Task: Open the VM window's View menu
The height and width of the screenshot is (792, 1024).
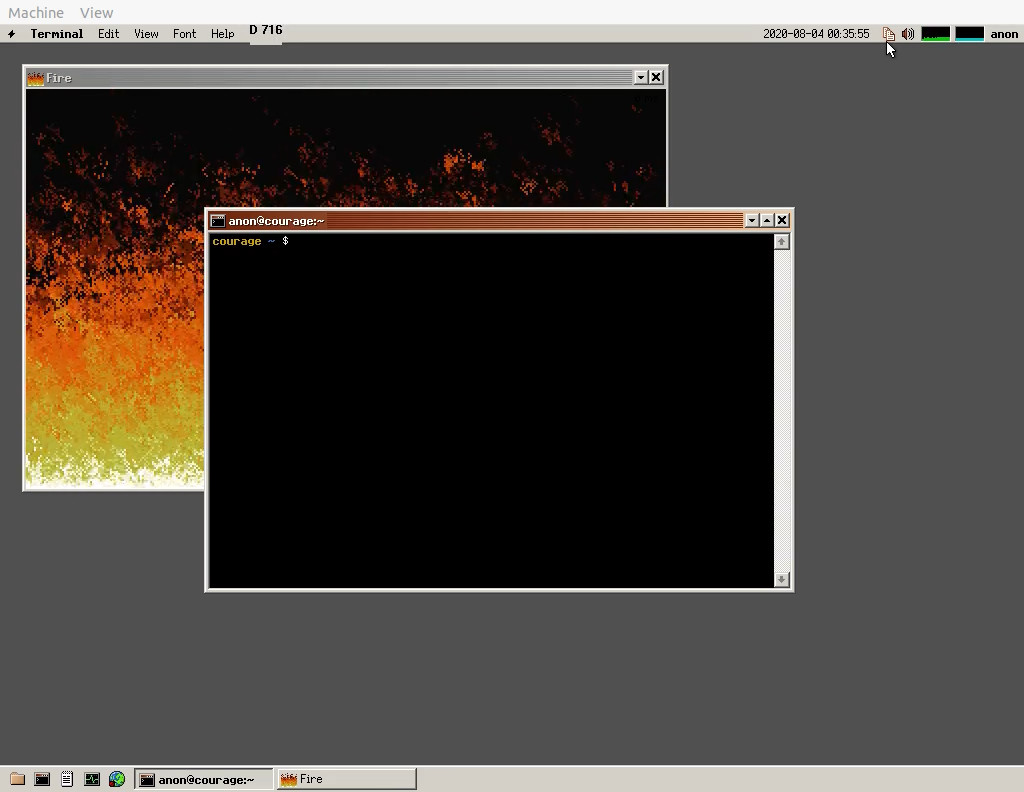Action: click(x=96, y=12)
